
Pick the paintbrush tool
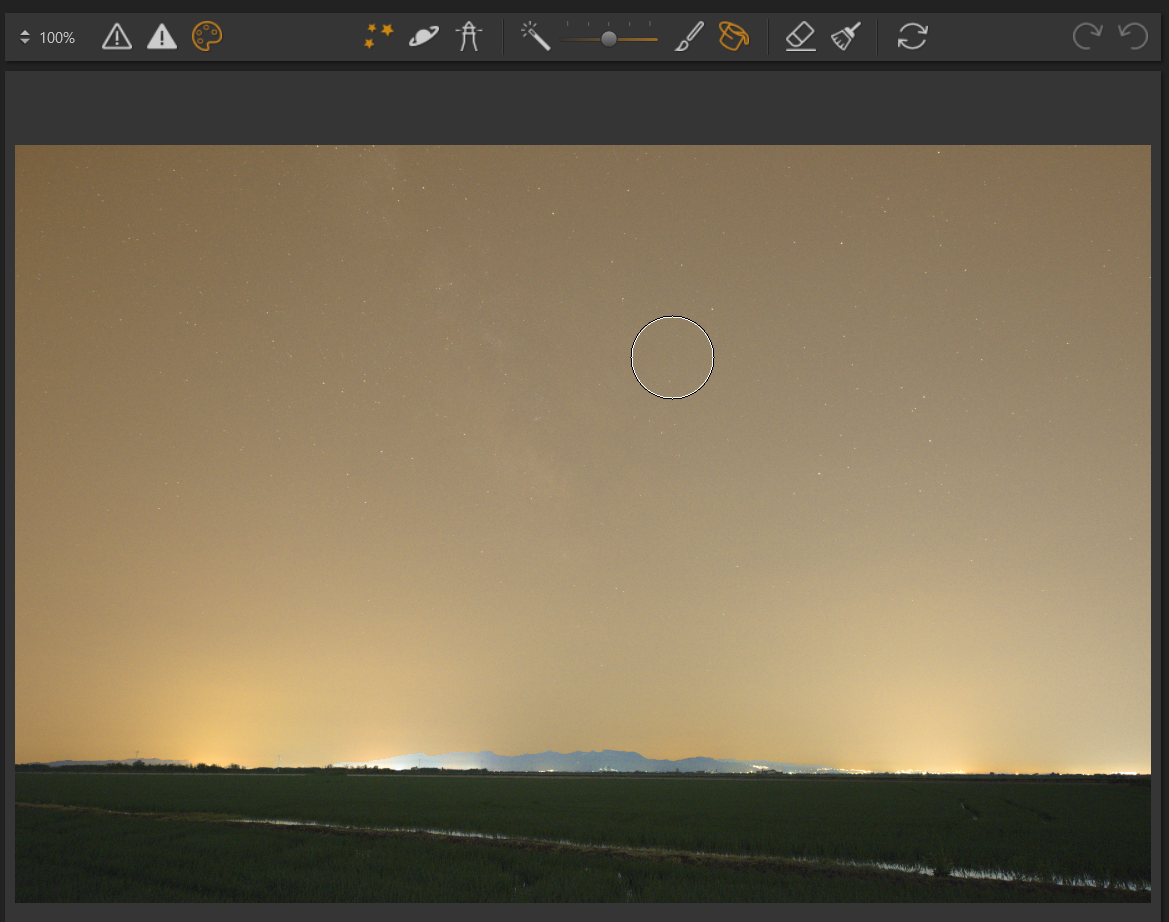point(690,36)
